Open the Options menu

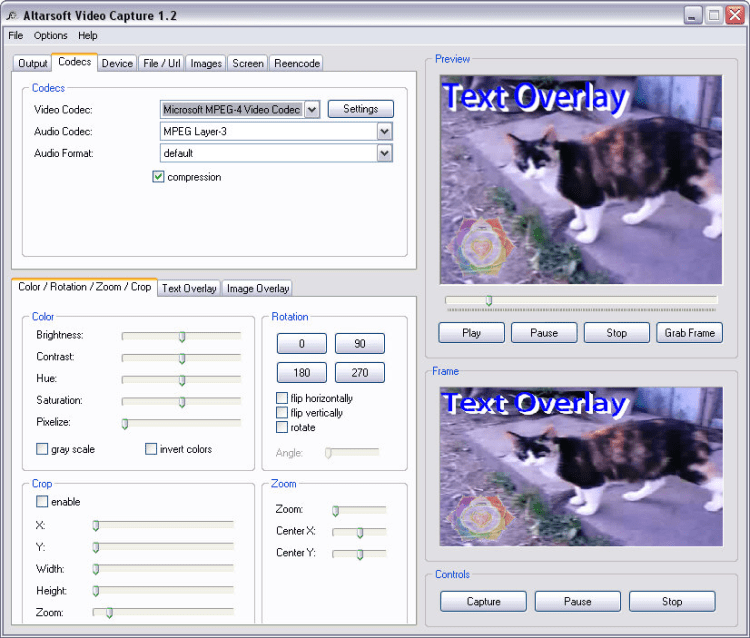(50, 35)
